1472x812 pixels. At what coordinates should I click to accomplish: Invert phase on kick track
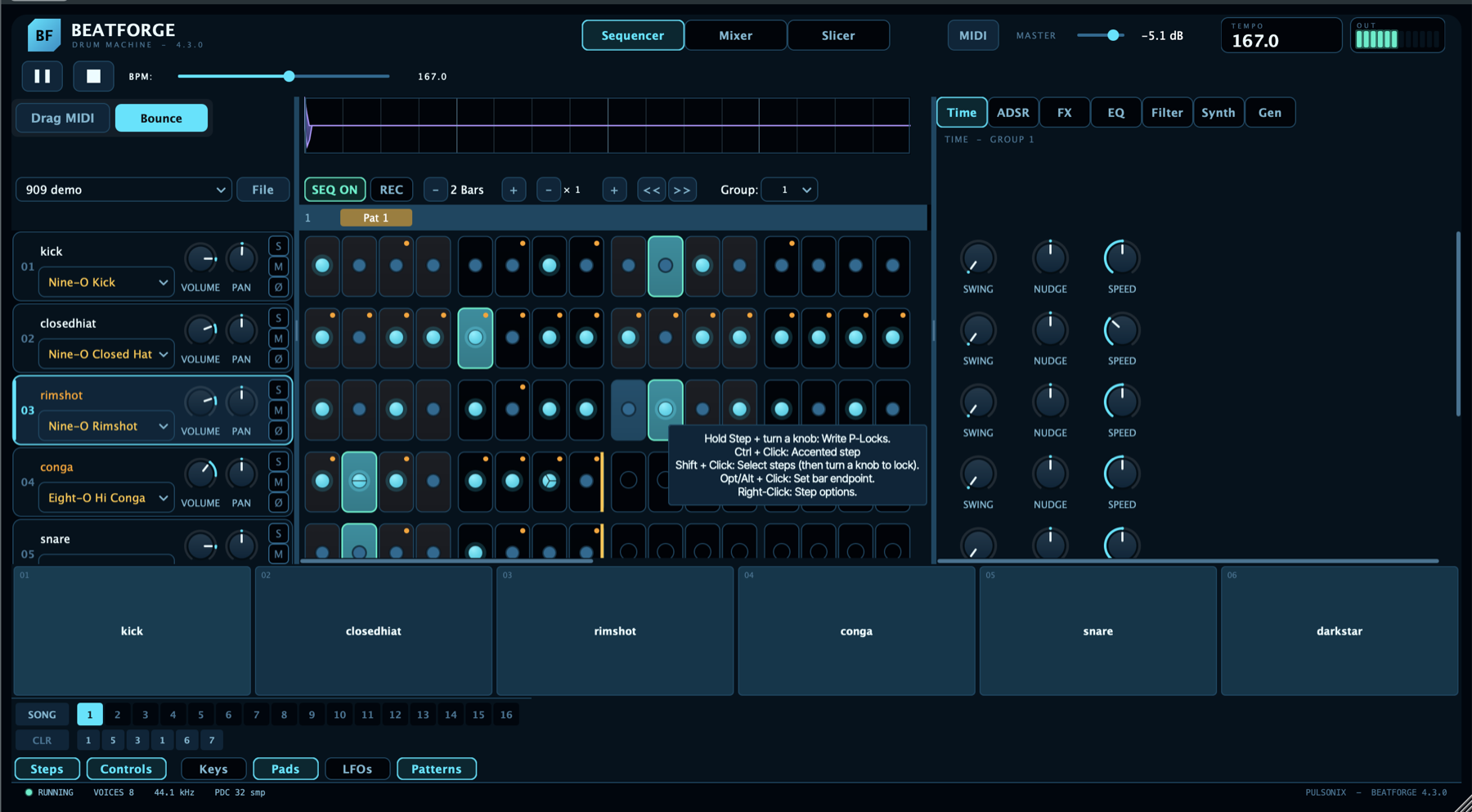click(278, 287)
